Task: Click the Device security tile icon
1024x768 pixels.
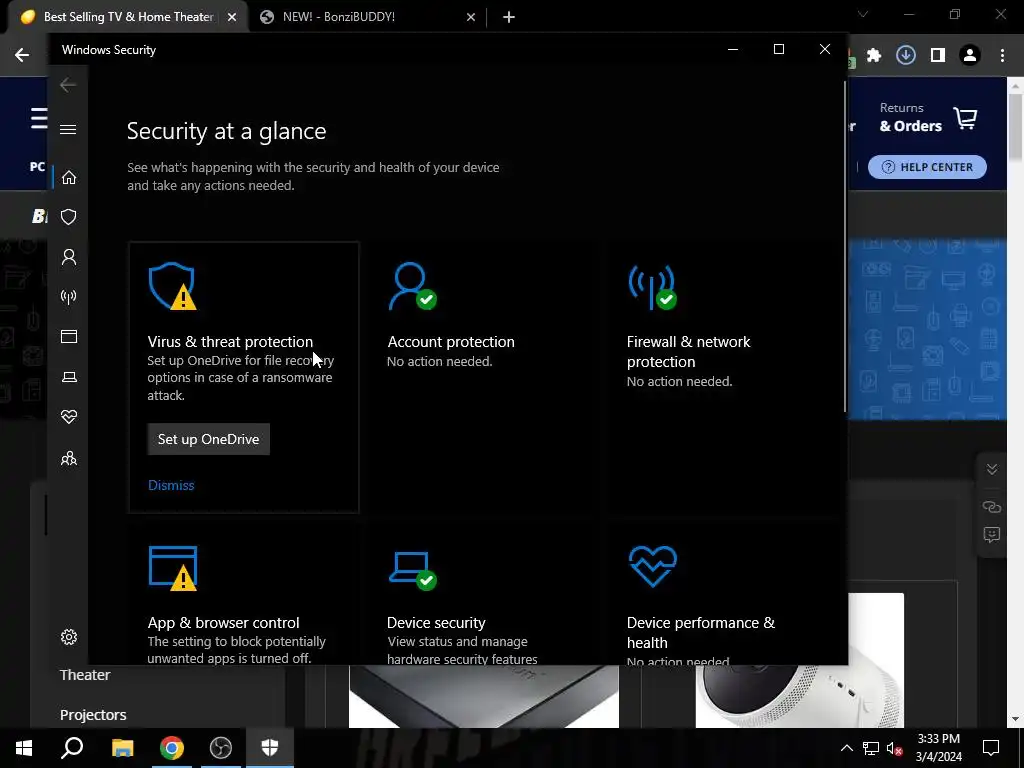Action: 412,570
